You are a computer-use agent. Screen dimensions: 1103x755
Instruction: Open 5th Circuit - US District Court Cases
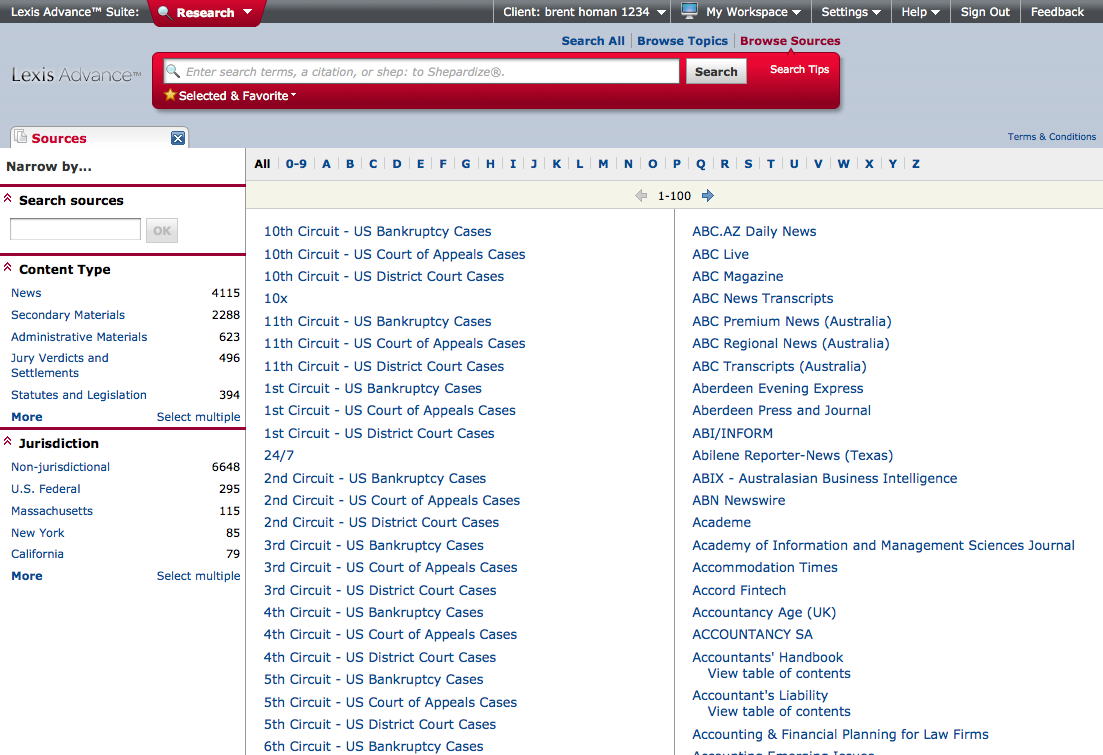pos(380,724)
